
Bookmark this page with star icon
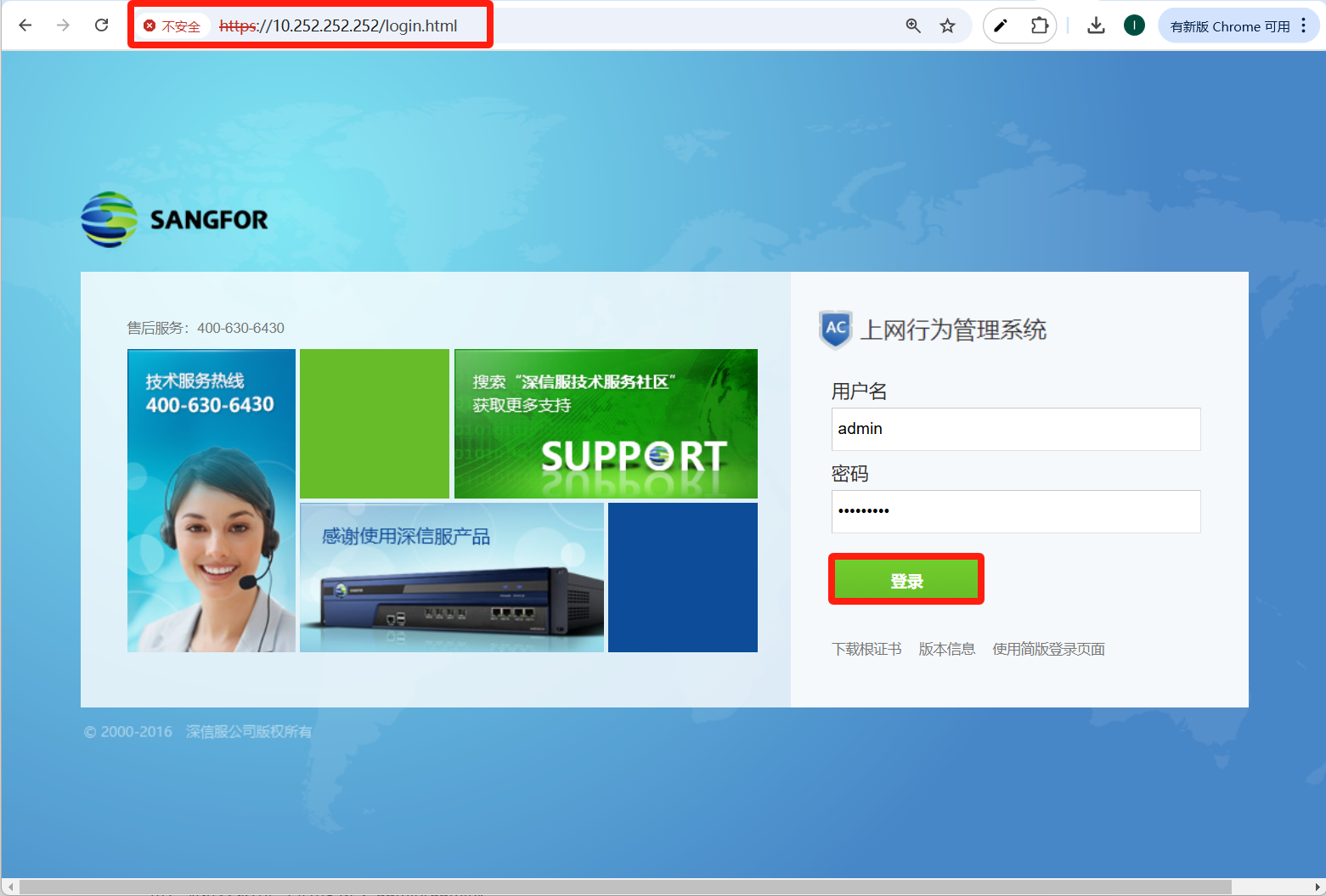point(947,26)
